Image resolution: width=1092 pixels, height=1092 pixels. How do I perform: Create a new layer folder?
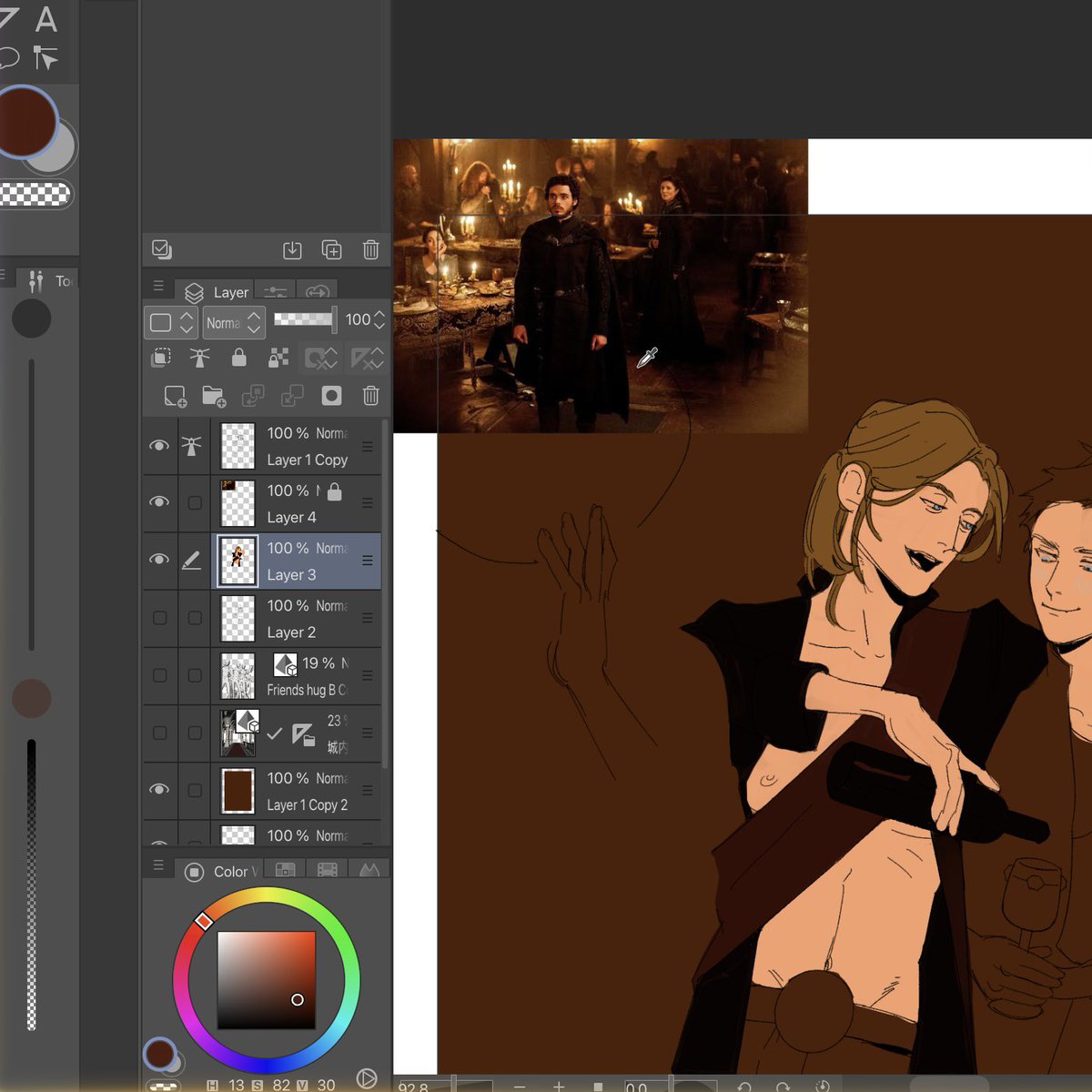pyautogui.click(x=214, y=396)
